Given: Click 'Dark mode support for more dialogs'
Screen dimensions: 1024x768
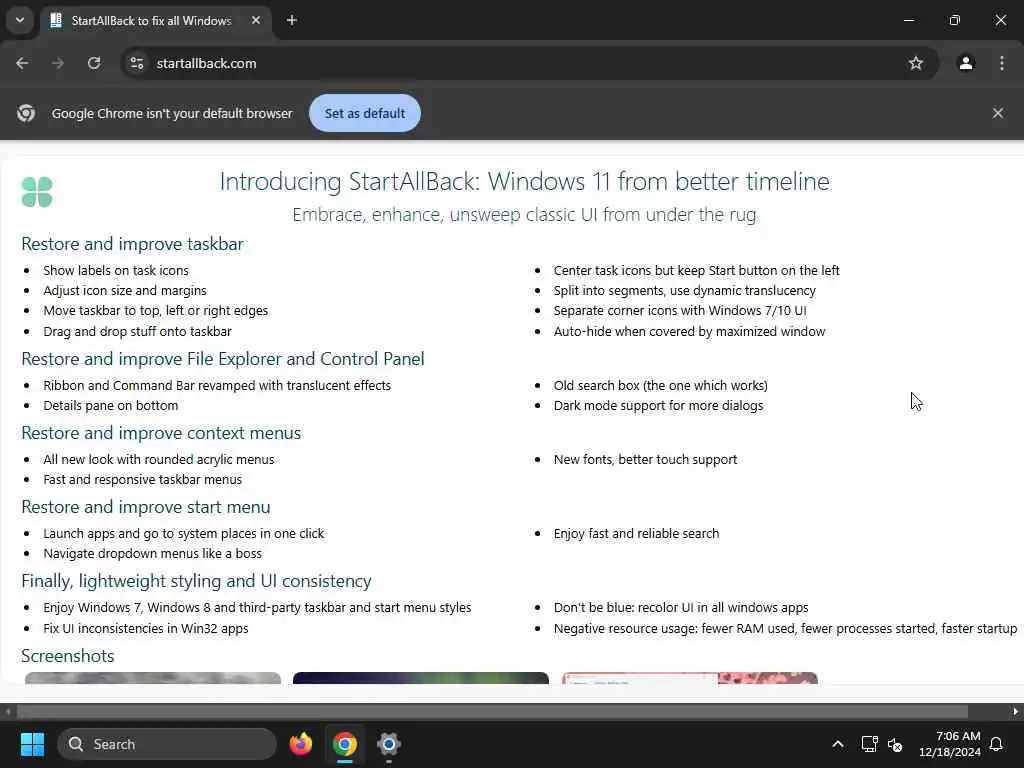Looking at the screenshot, I should (x=658, y=406).
